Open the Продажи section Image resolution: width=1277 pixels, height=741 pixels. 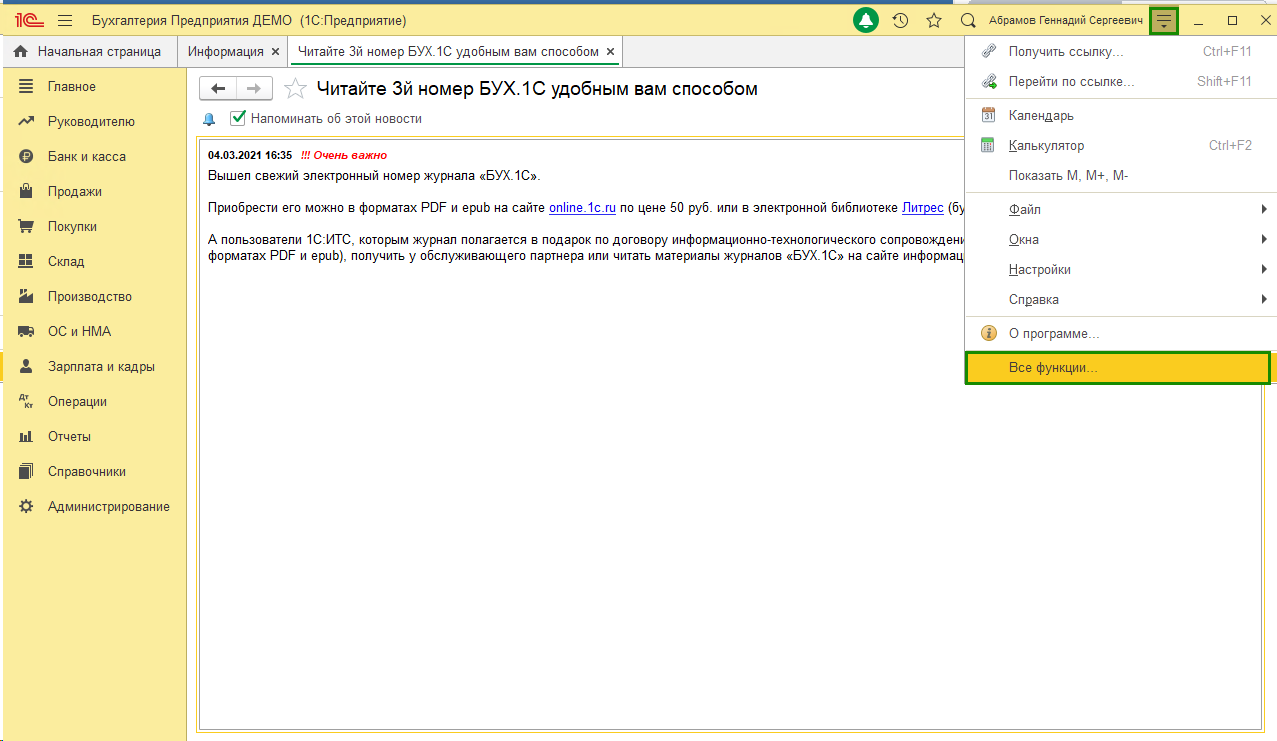tap(93, 192)
